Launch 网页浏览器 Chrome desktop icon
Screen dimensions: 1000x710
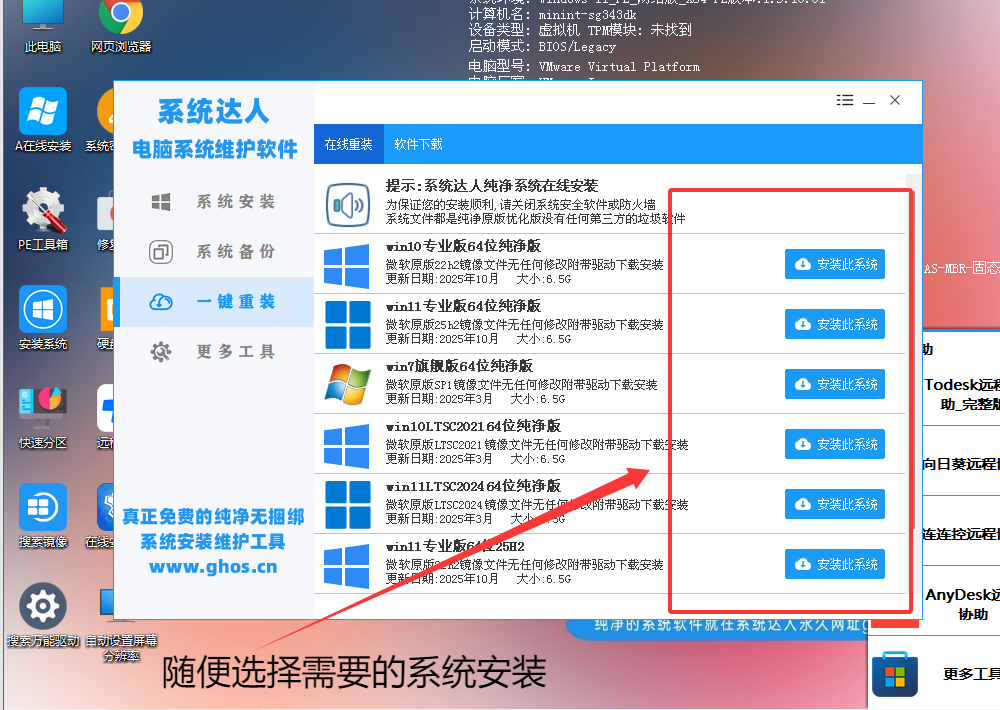tap(121, 20)
